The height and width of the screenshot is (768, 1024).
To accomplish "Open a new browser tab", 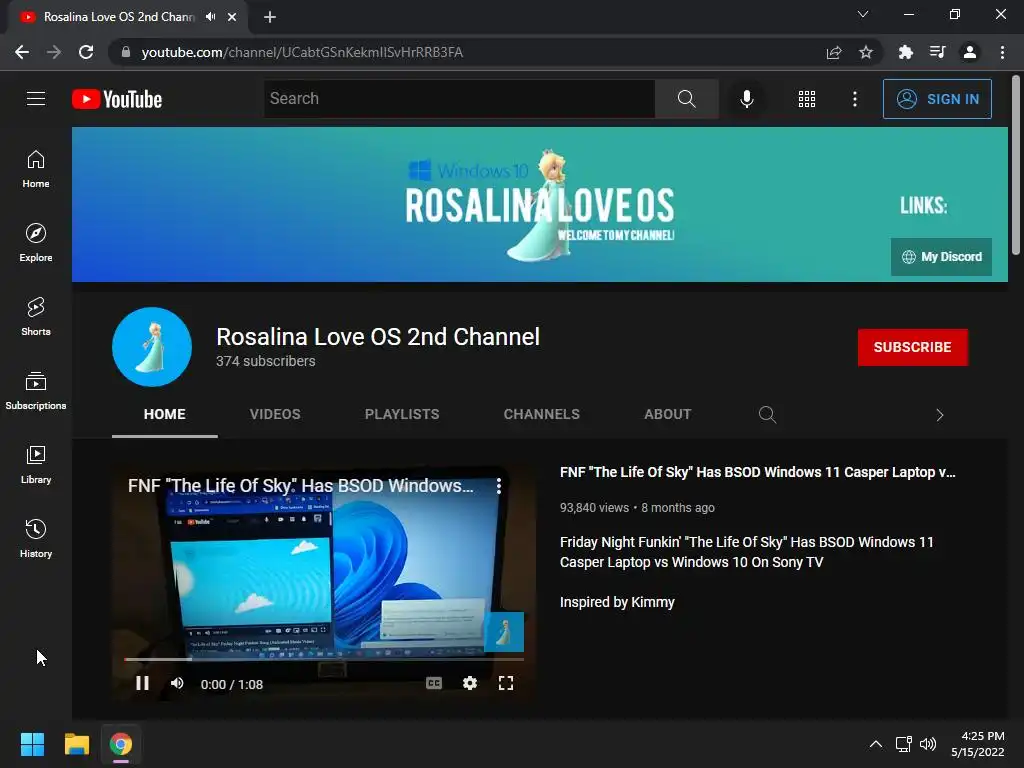I will coord(270,17).
